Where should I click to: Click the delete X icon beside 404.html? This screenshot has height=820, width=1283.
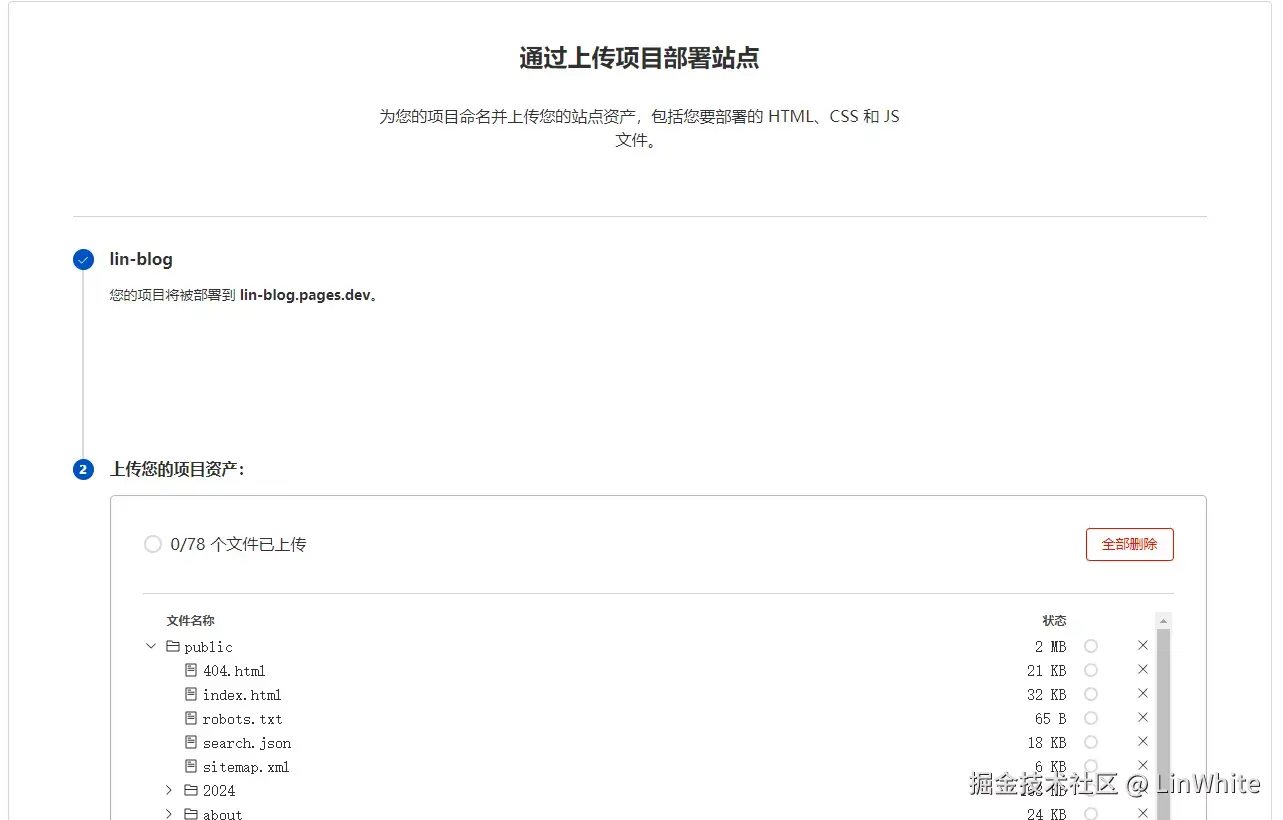[1142, 669]
